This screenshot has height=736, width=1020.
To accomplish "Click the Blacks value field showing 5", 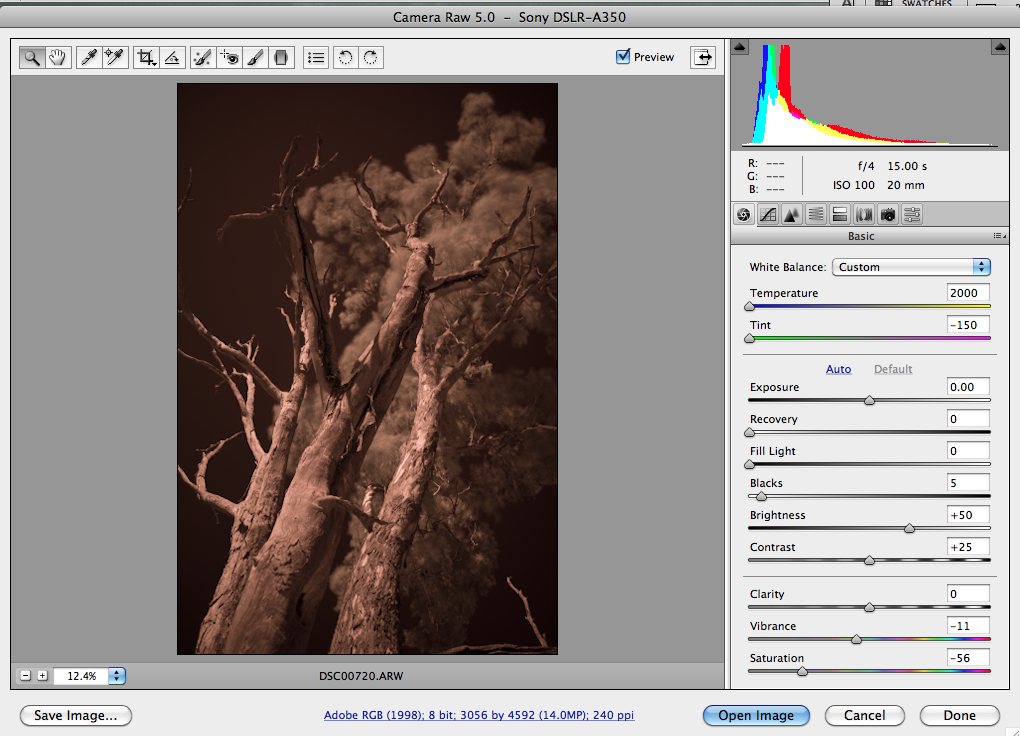I will [968, 483].
